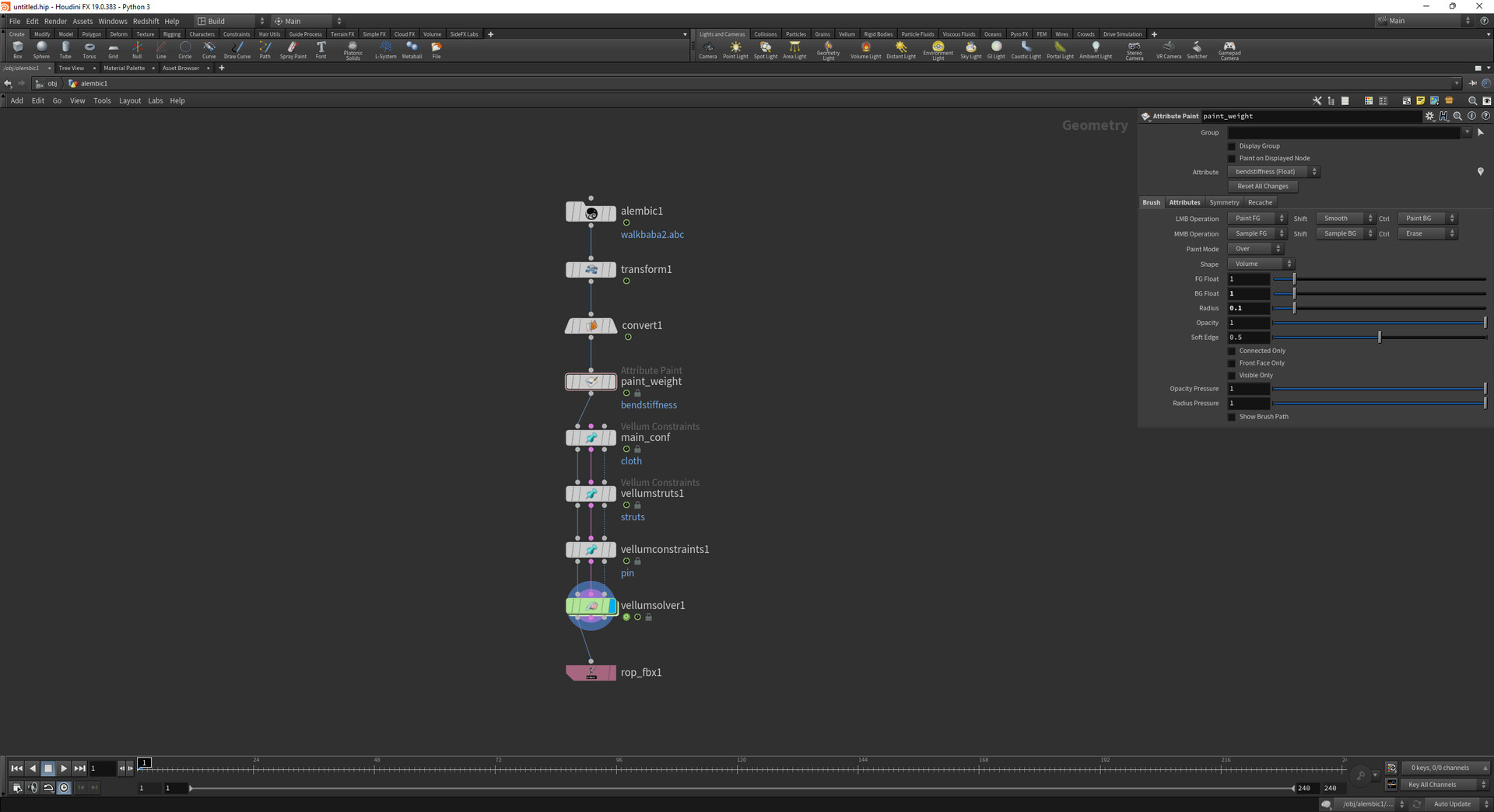1494x812 pixels.
Task: Open the Layout menu in network editor
Action: (x=130, y=100)
